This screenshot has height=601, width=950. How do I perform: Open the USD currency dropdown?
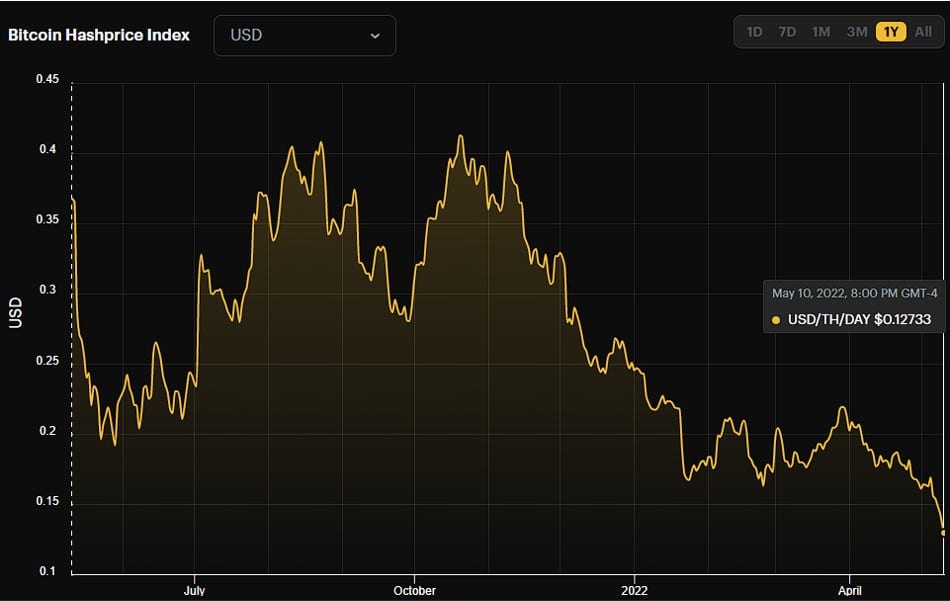(304, 35)
